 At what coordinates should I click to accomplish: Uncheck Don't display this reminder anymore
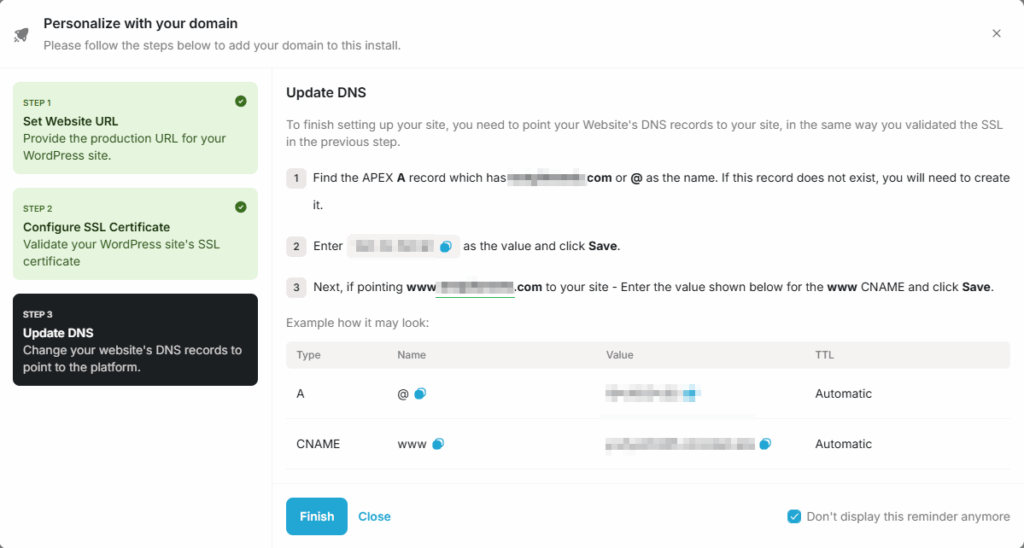coord(794,517)
